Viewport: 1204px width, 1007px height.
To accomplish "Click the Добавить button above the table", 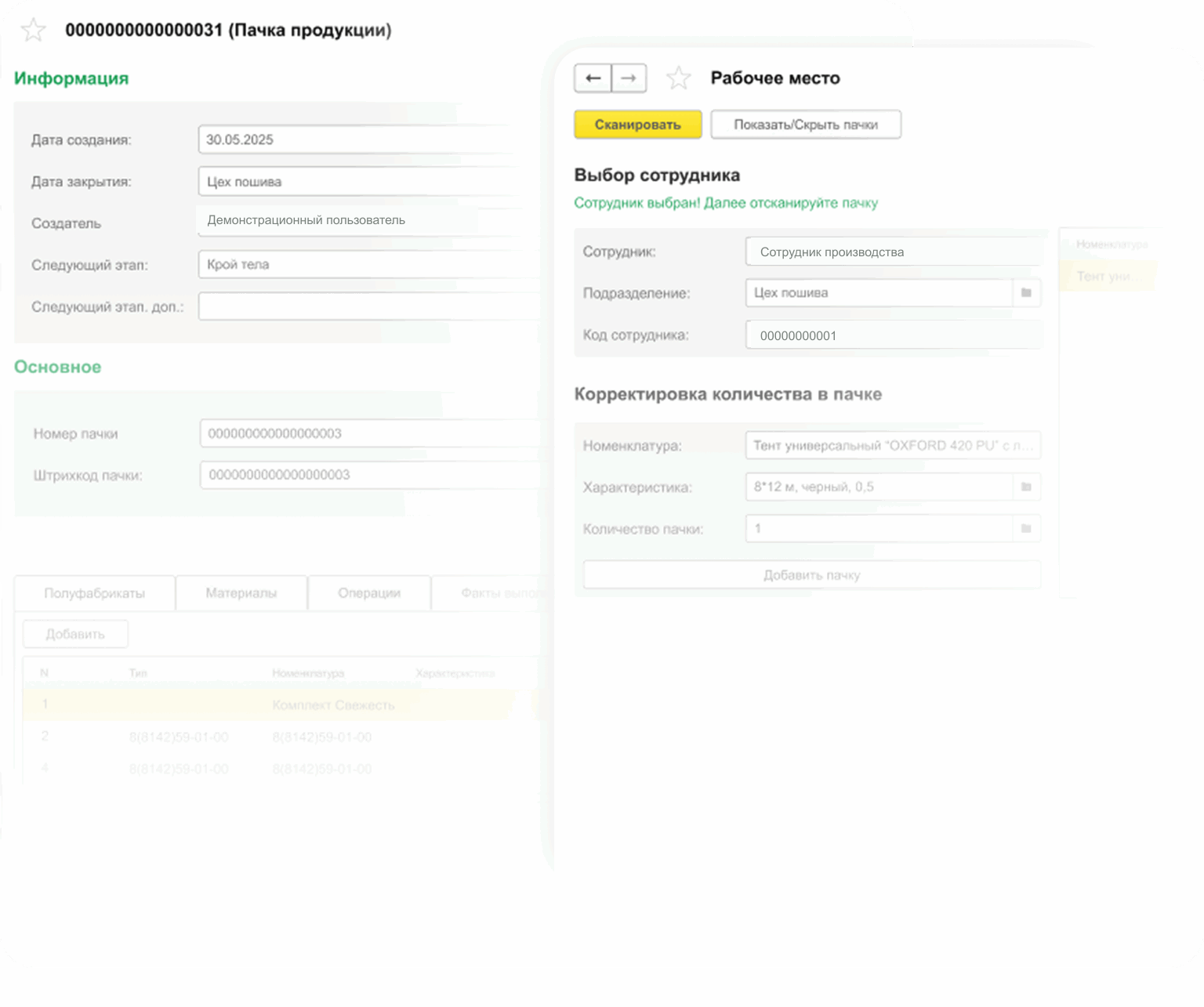I will click(x=75, y=634).
